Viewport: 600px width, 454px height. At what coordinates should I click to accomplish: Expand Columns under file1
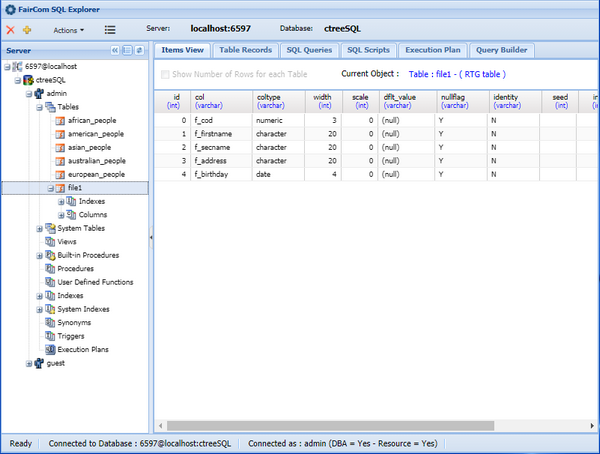[x=61, y=215]
